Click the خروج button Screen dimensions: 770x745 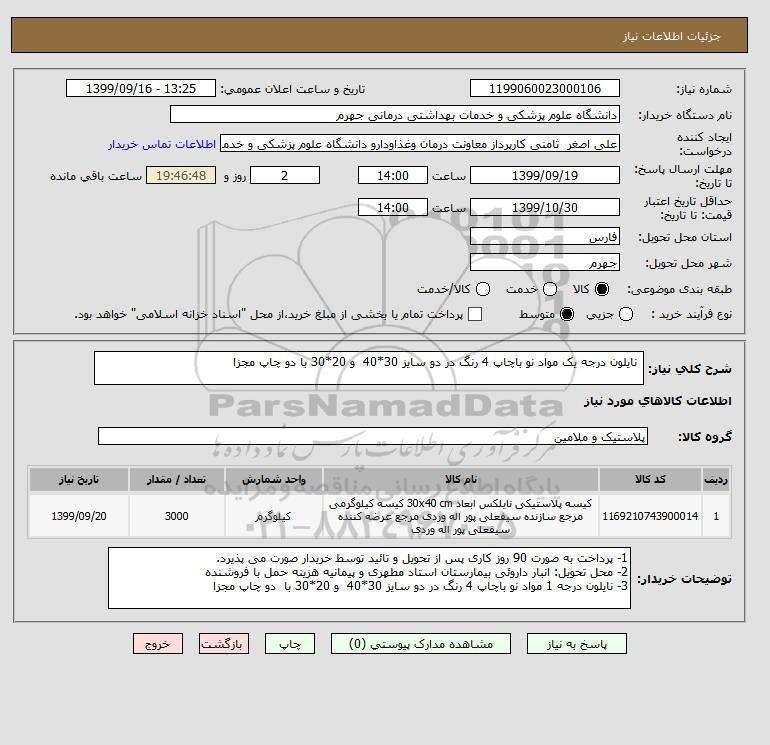[x=158, y=644]
